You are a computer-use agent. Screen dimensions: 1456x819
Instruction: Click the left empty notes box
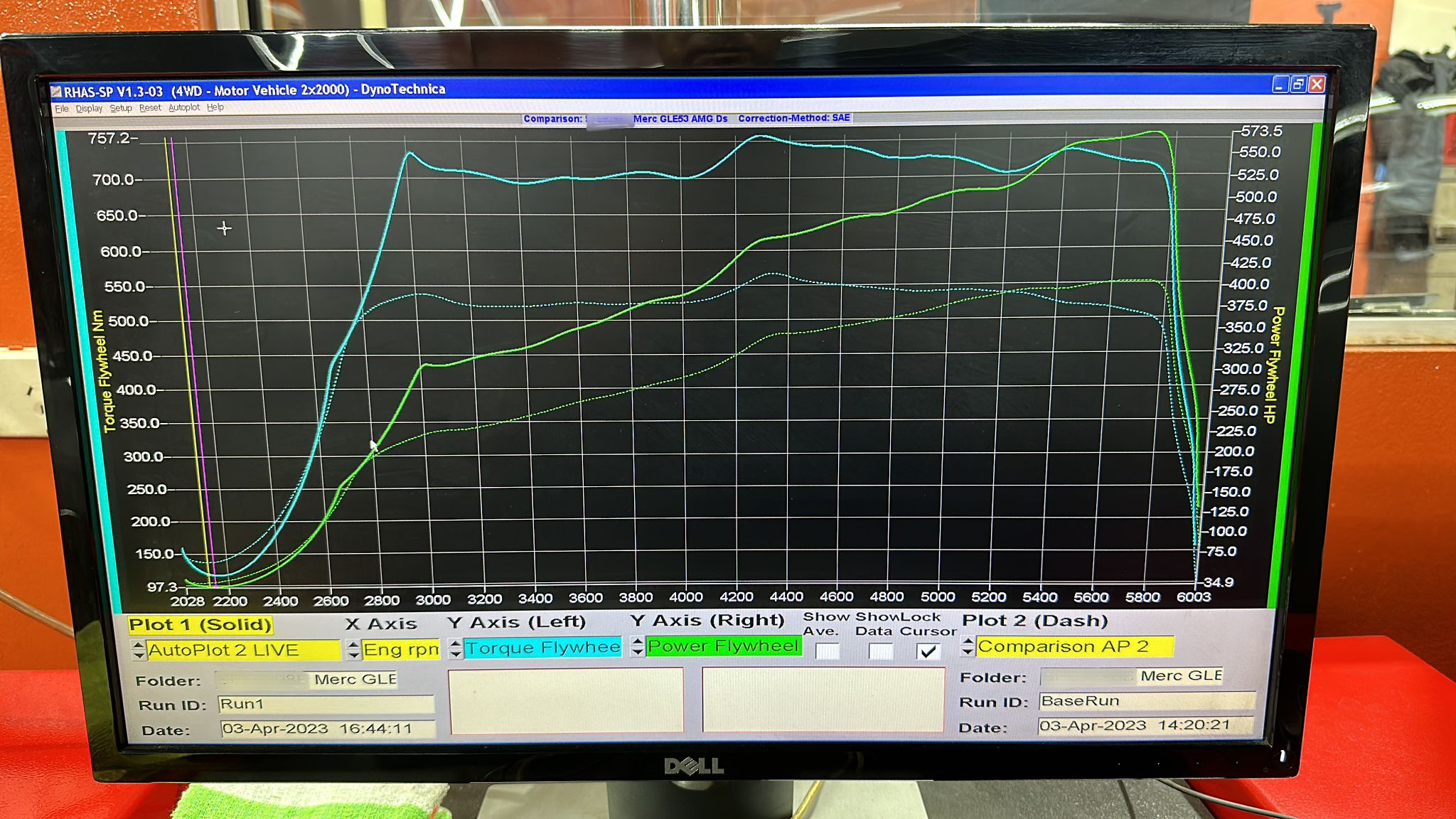[566, 700]
